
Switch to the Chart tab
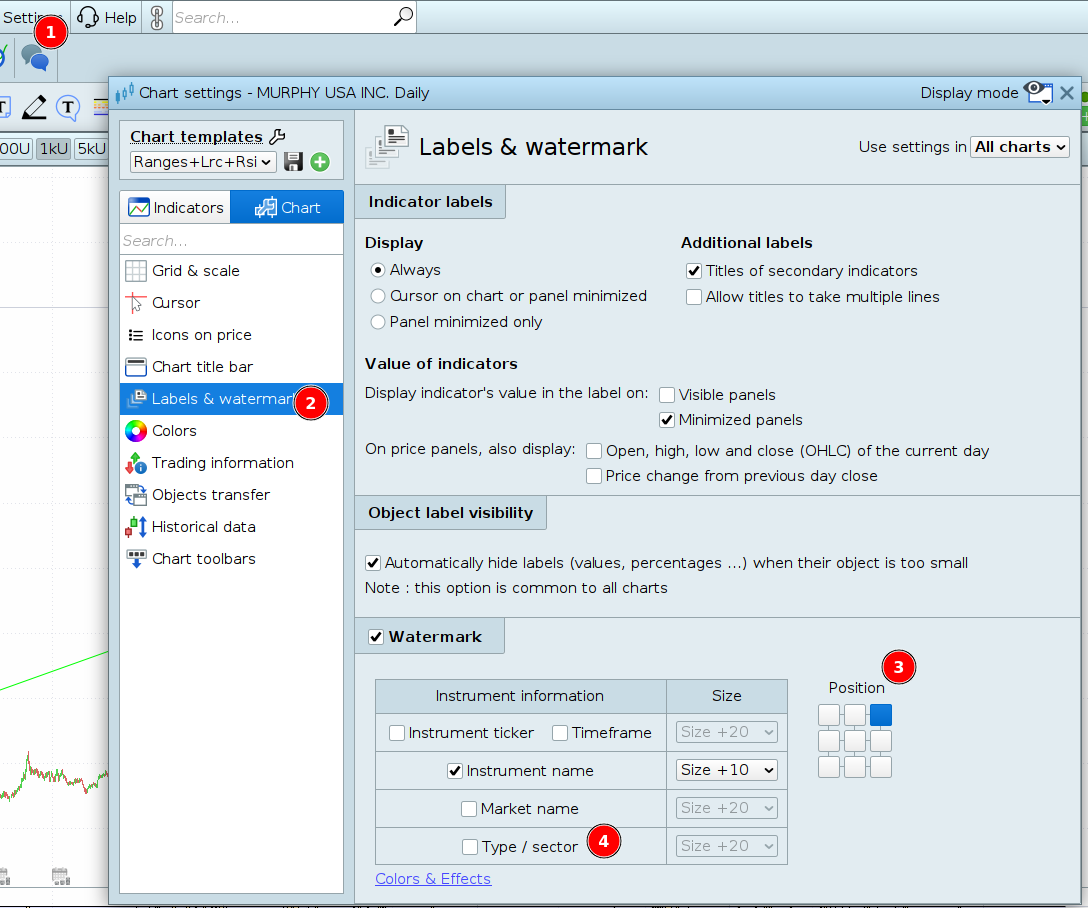pyautogui.click(x=287, y=207)
